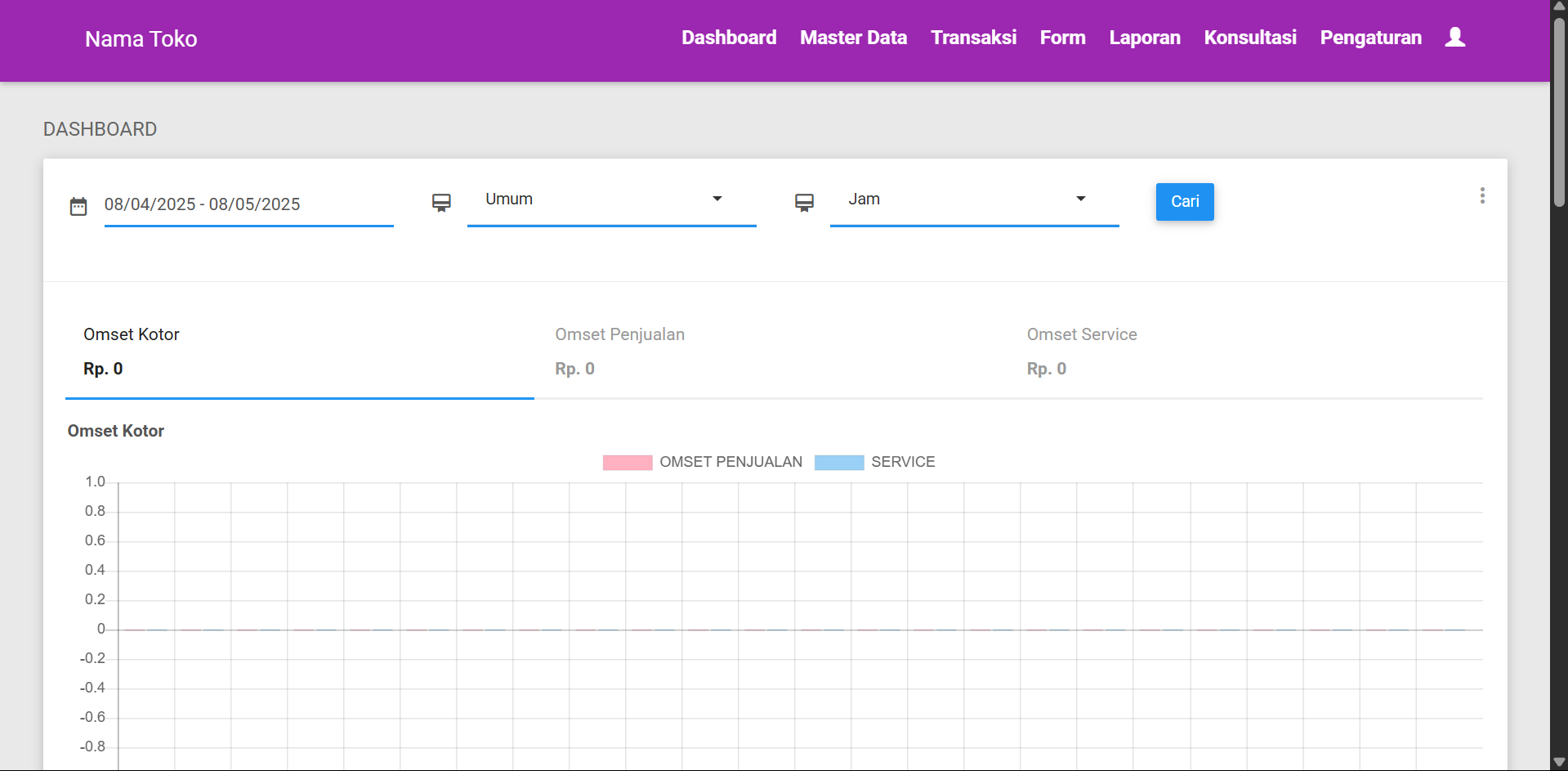The image size is (1568, 771).
Task: Toggle OMSET PENJUALAN legend in chart
Action: pyautogui.click(x=703, y=462)
